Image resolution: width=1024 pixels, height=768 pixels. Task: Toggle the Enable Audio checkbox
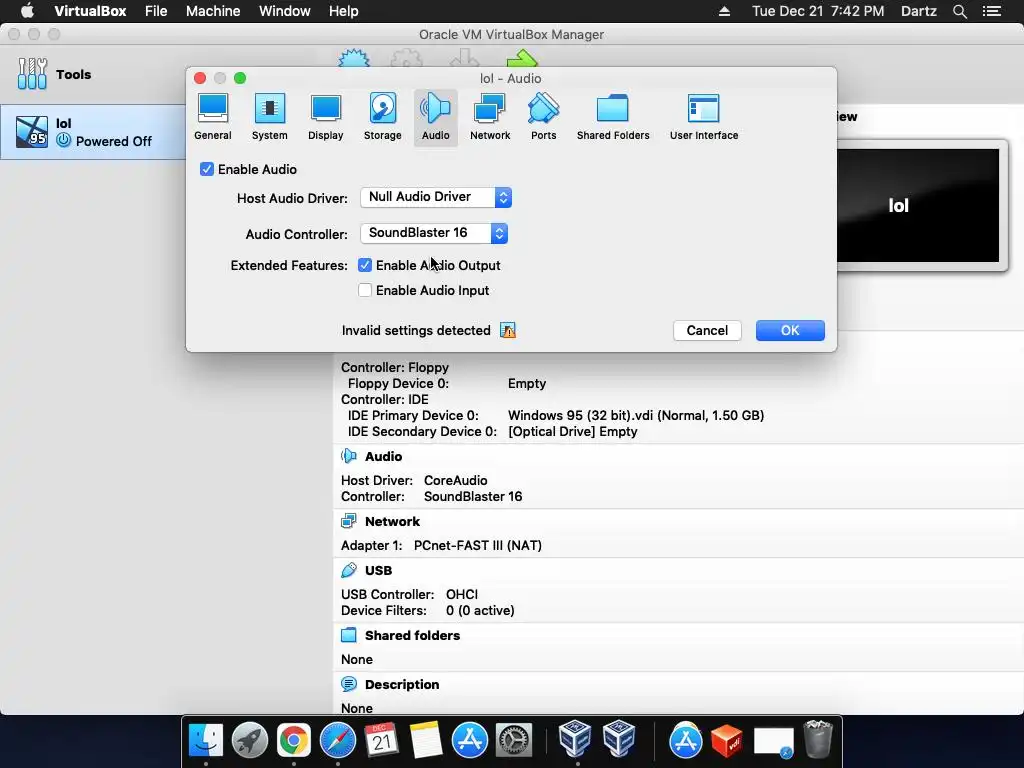207,169
